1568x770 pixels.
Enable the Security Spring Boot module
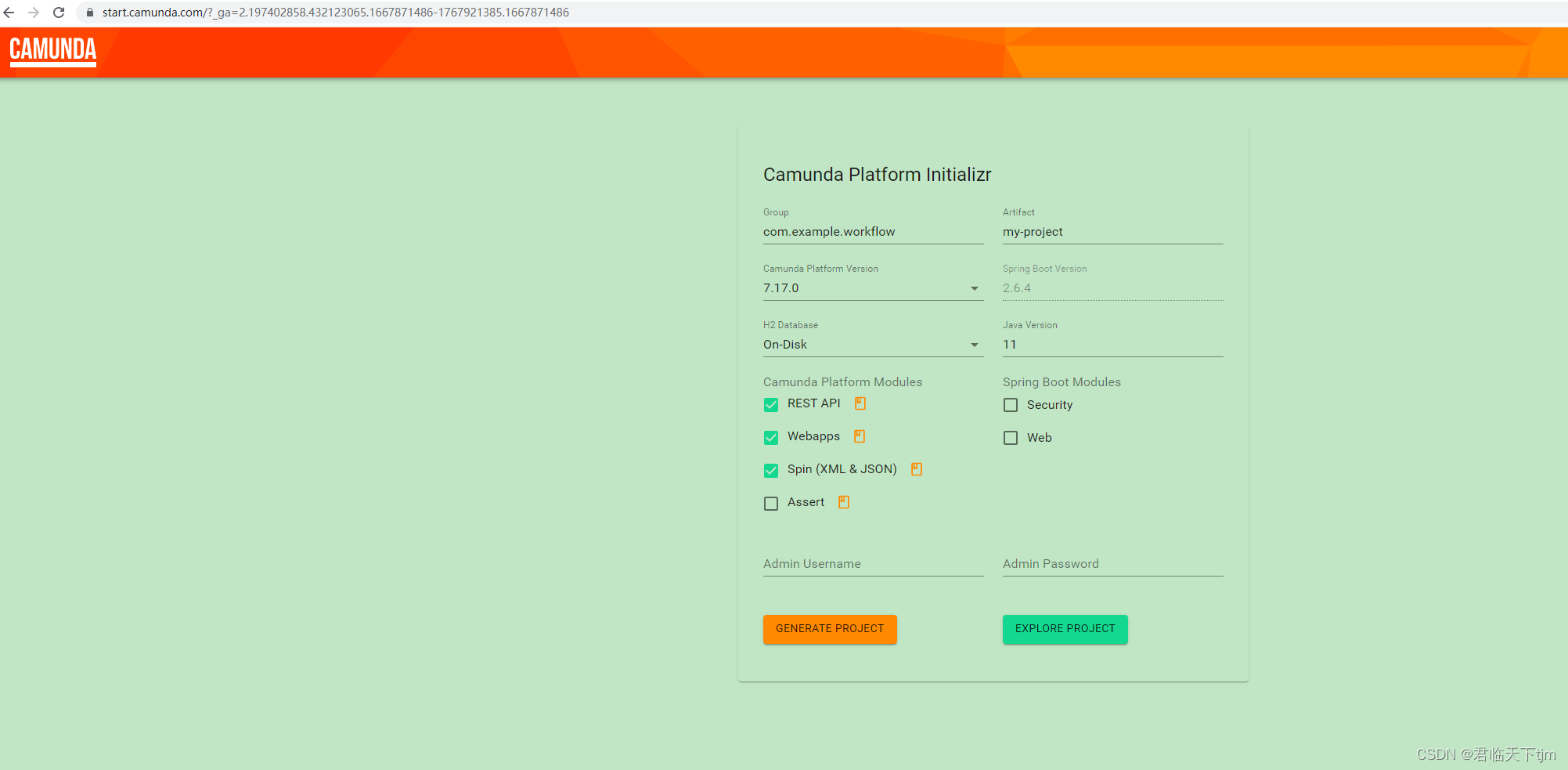tap(1010, 405)
